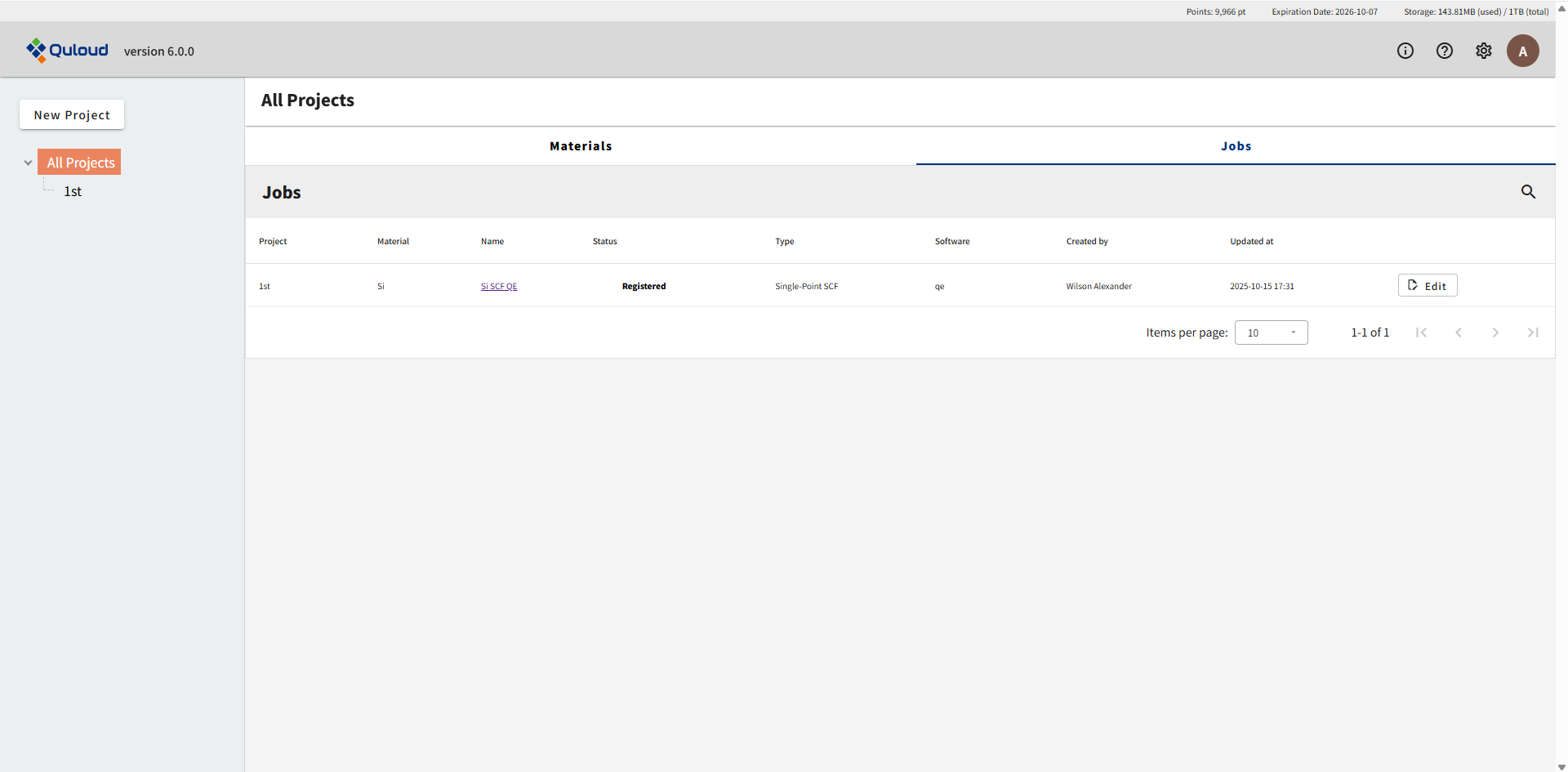Open the info circle icon
This screenshot has width=1568, height=772.
[x=1405, y=51]
